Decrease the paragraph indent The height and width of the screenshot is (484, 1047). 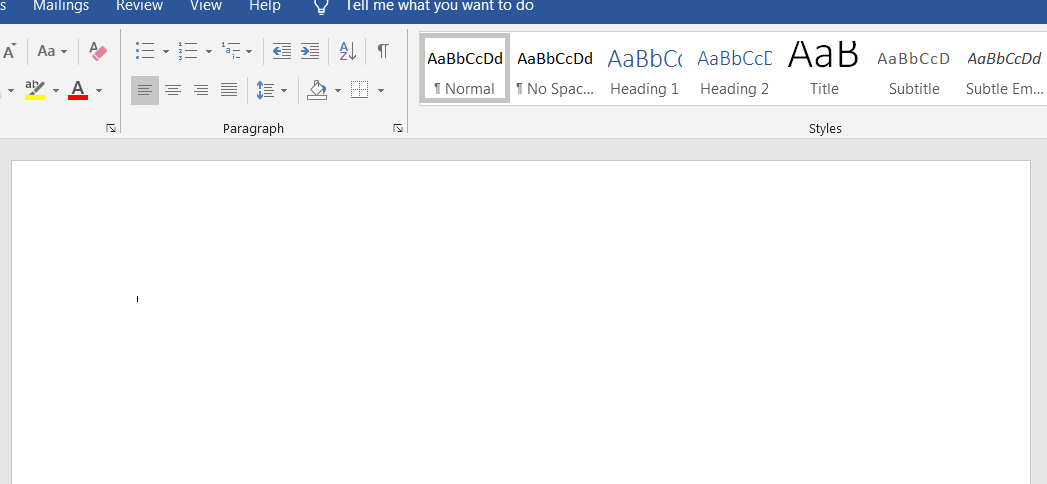tap(282, 51)
